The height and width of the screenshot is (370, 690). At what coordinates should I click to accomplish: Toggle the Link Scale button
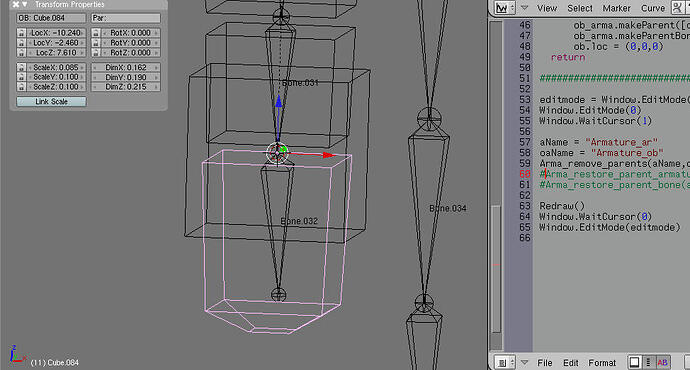click(51, 102)
